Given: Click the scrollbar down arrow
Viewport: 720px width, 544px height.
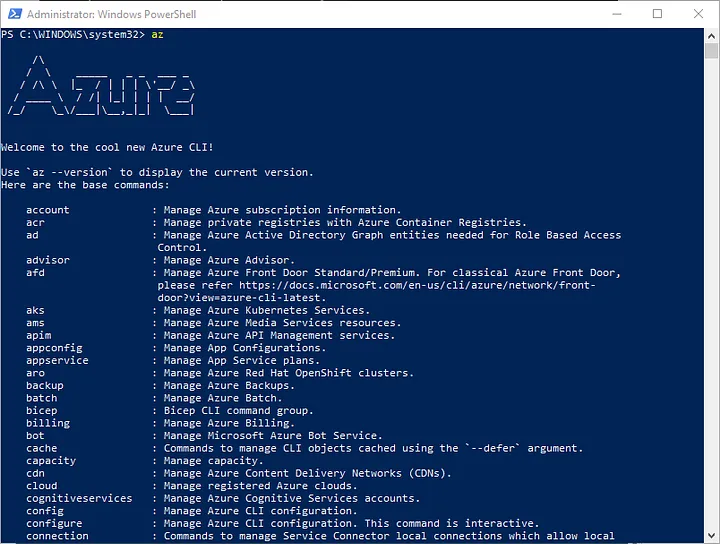Looking at the screenshot, I should coord(711,536).
